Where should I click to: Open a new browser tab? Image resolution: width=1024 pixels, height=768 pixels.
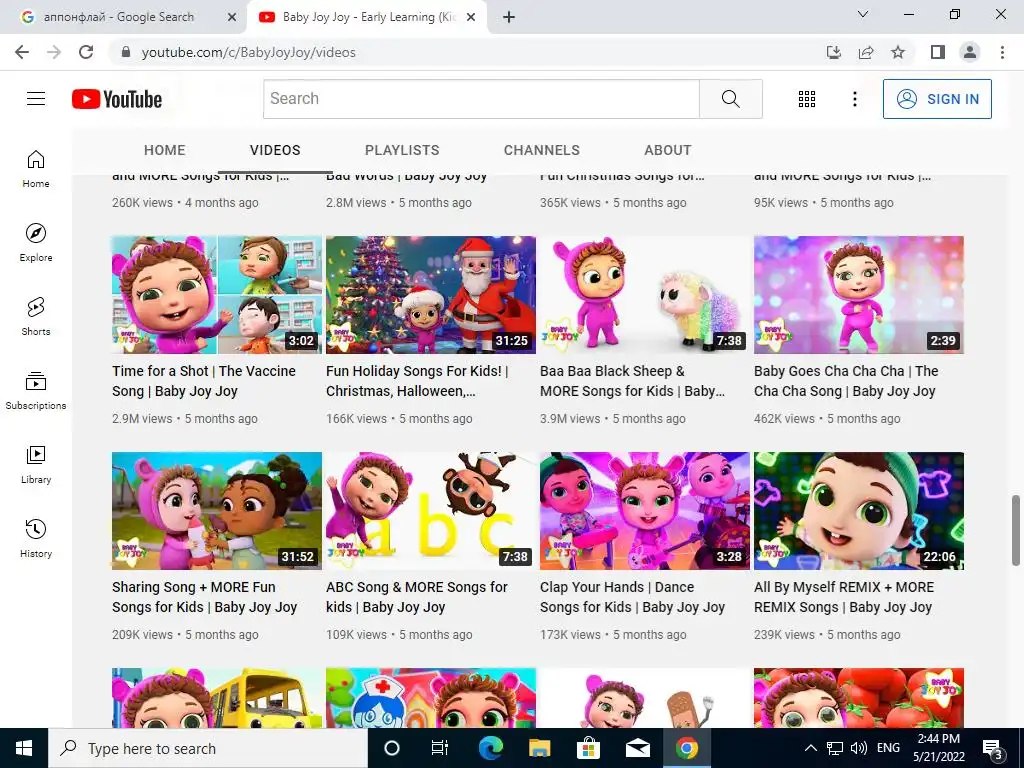click(x=509, y=17)
